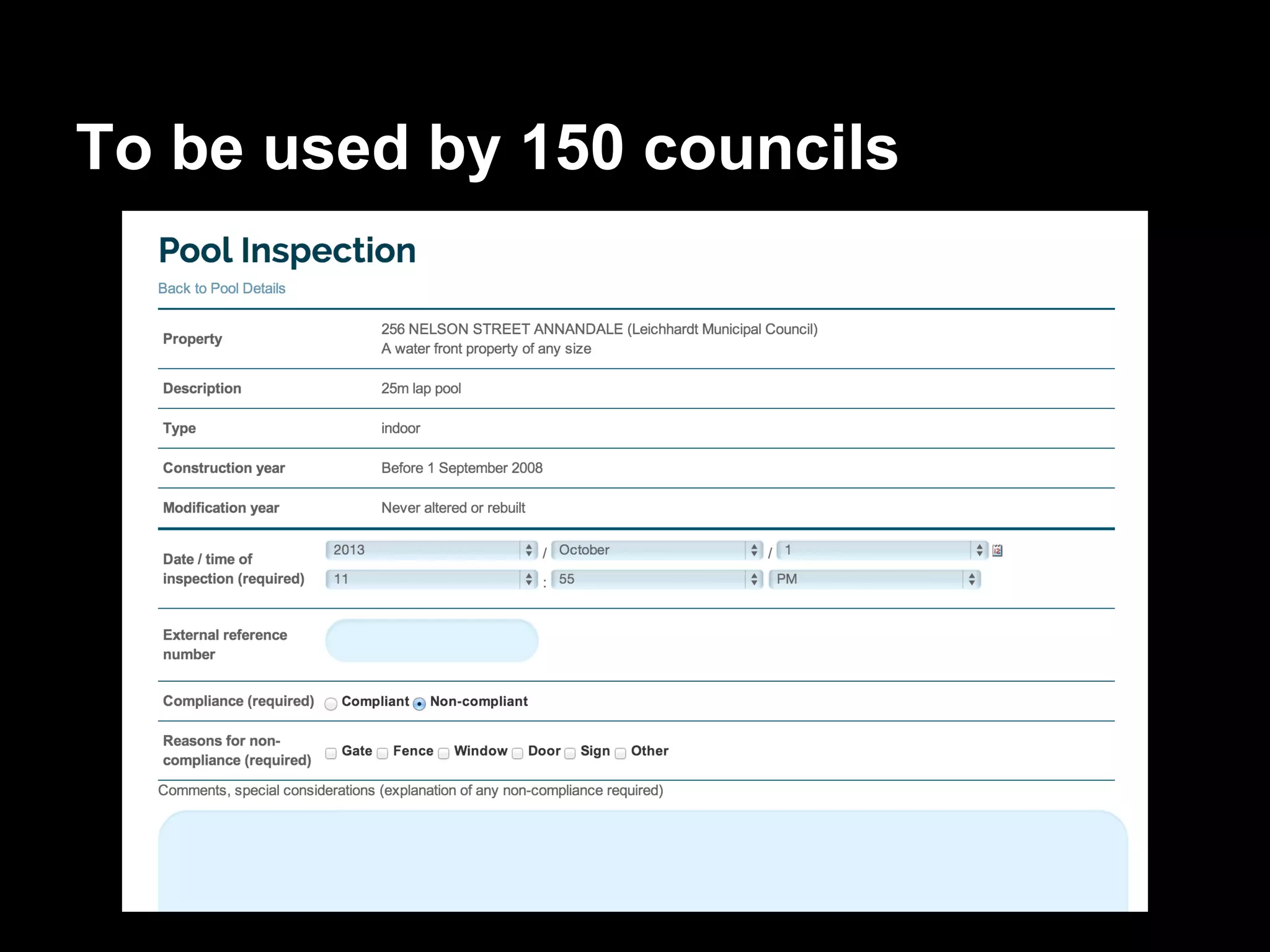
Task: Tick the Window checkbox
Action: (443, 753)
